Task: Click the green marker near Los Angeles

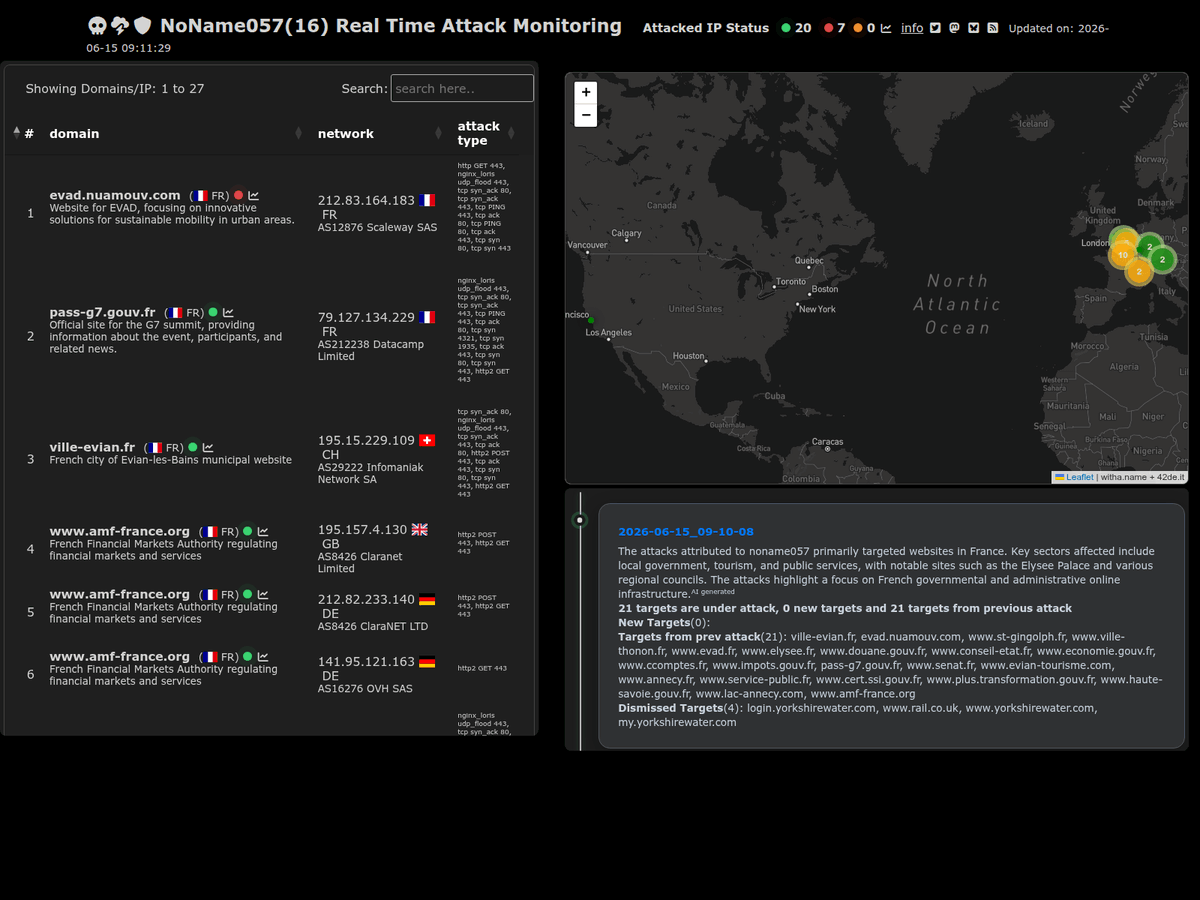Action: 591,320
